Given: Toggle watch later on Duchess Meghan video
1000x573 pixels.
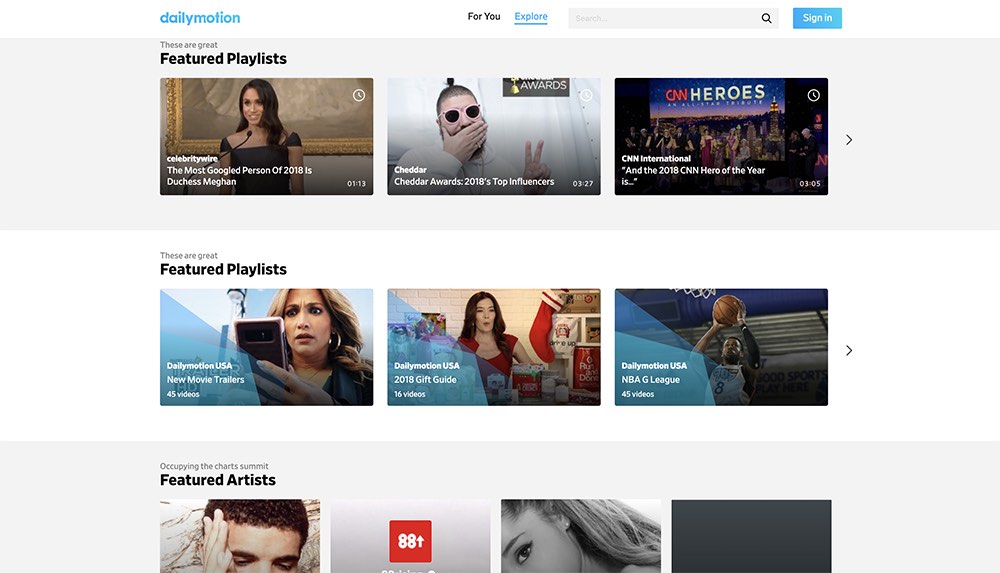Looking at the screenshot, I should point(359,95).
